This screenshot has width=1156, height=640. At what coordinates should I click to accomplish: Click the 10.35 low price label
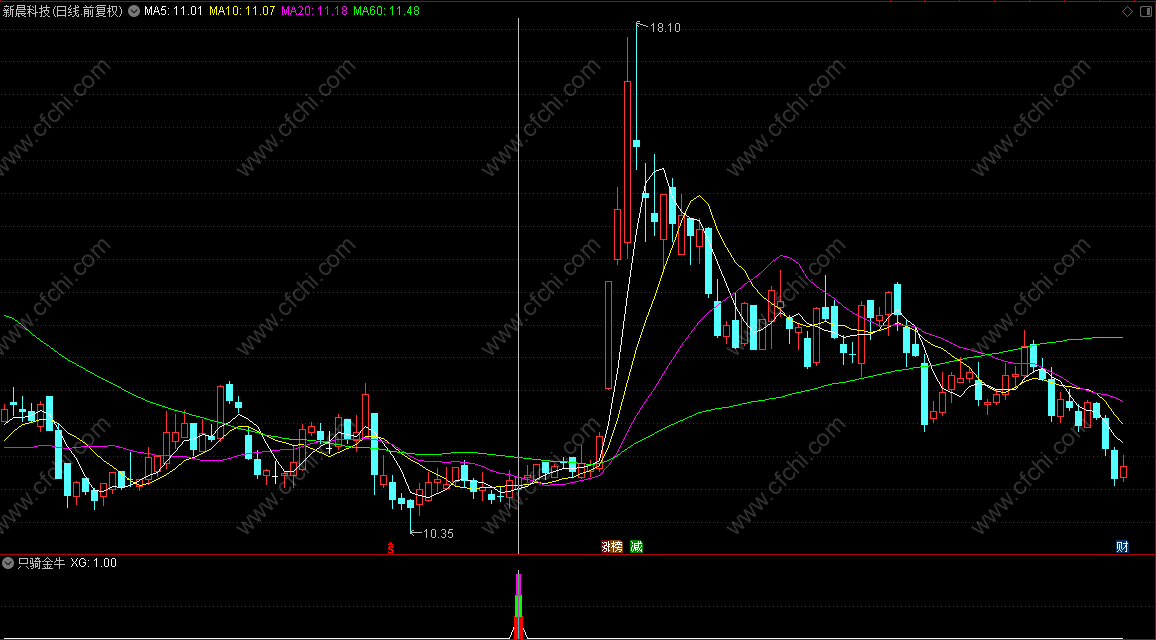click(x=438, y=534)
